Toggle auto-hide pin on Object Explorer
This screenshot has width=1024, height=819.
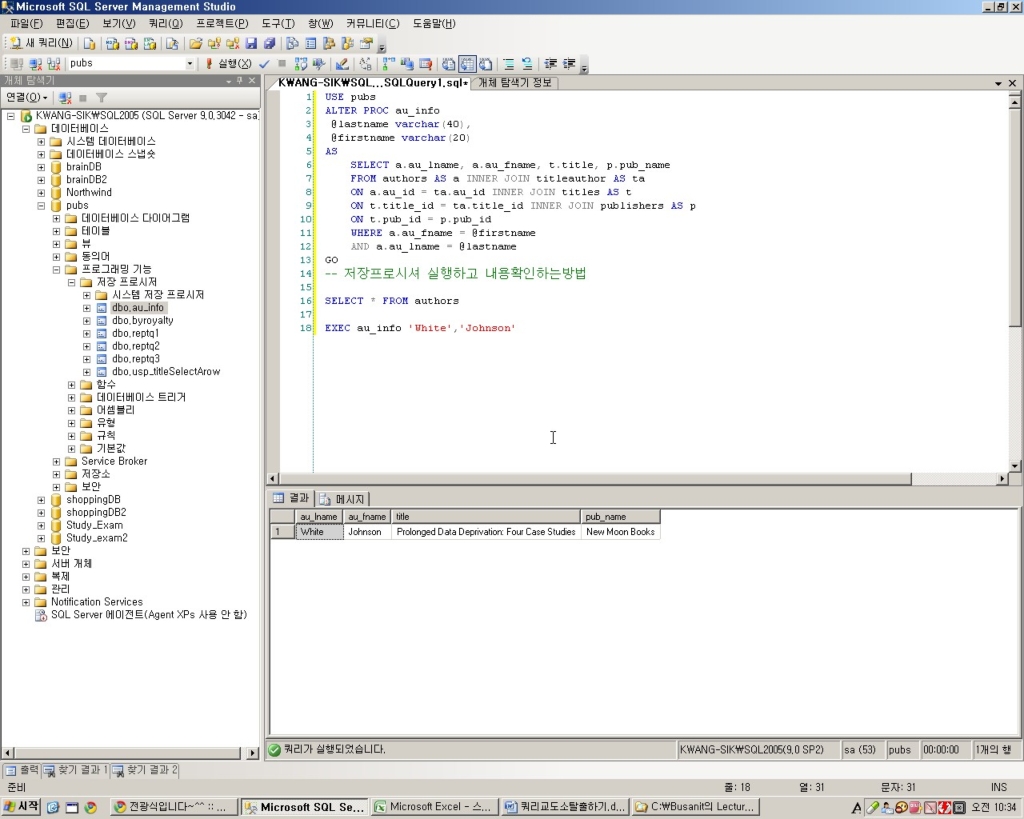pos(240,80)
